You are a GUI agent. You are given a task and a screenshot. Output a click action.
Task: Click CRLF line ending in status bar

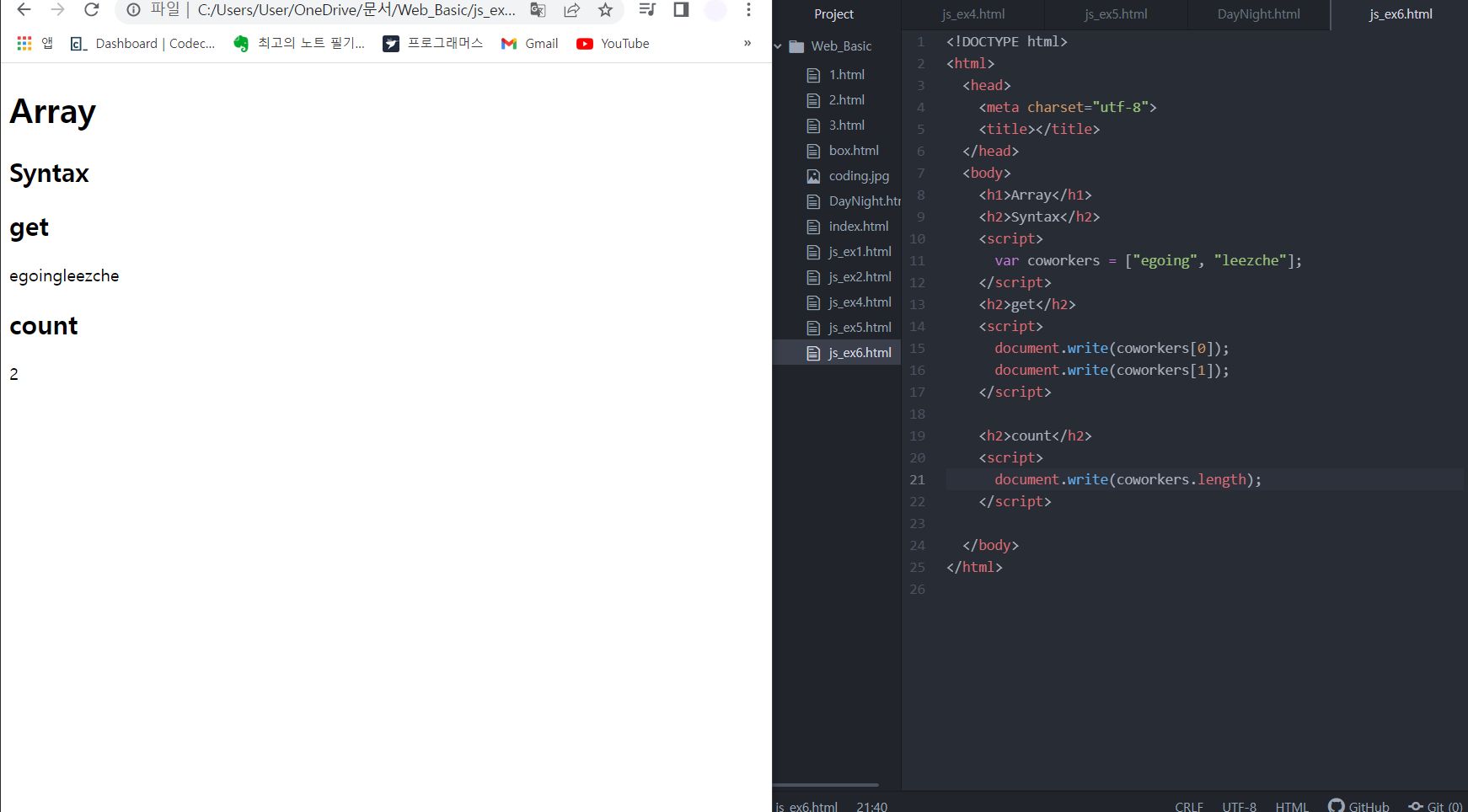tap(1189, 806)
